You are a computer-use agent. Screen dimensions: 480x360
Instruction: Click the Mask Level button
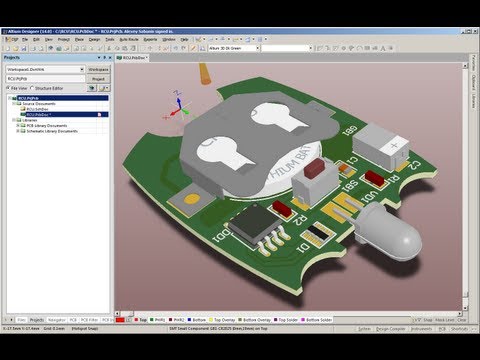coord(444,320)
